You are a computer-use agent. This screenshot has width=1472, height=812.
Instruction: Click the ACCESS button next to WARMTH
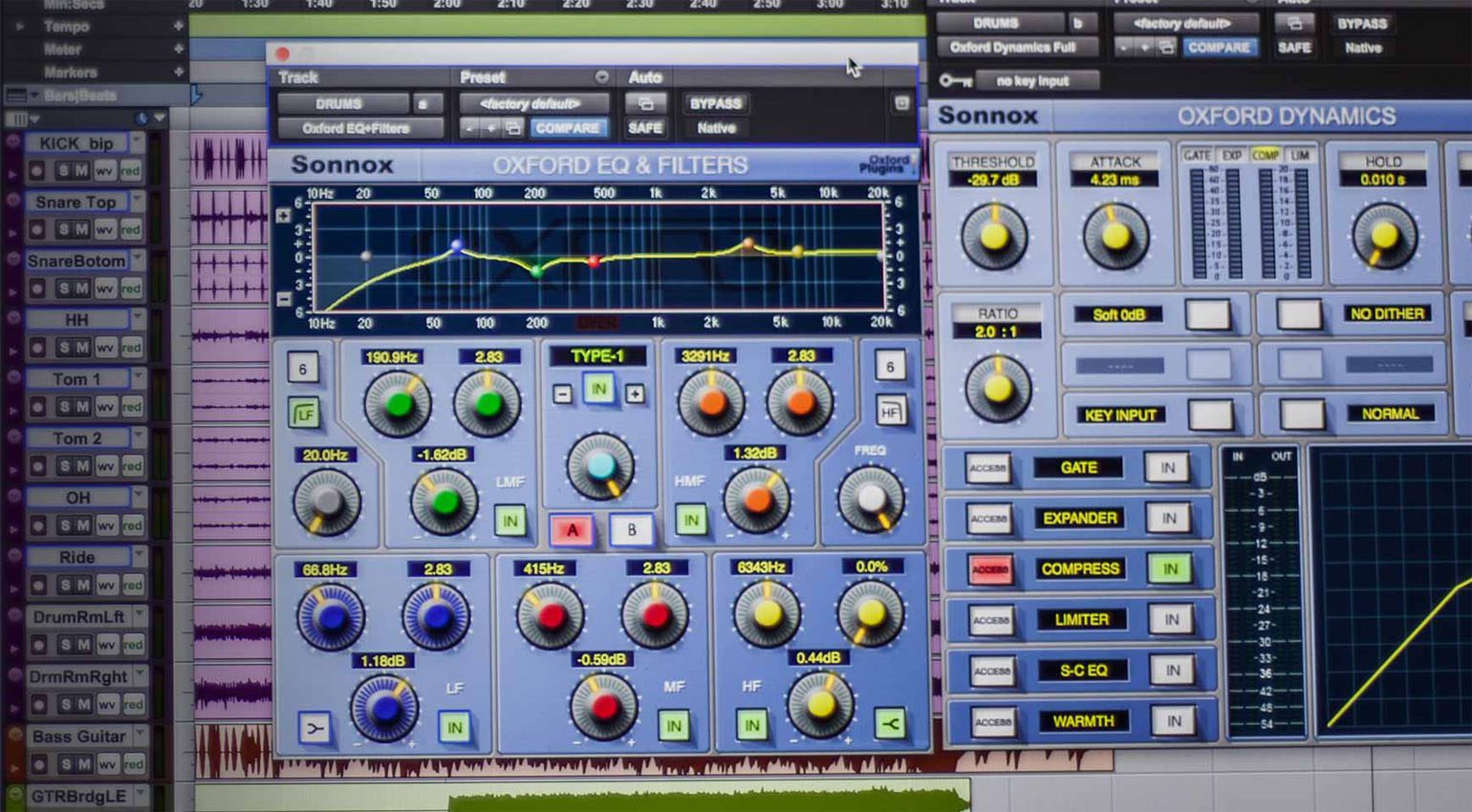point(988,721)
